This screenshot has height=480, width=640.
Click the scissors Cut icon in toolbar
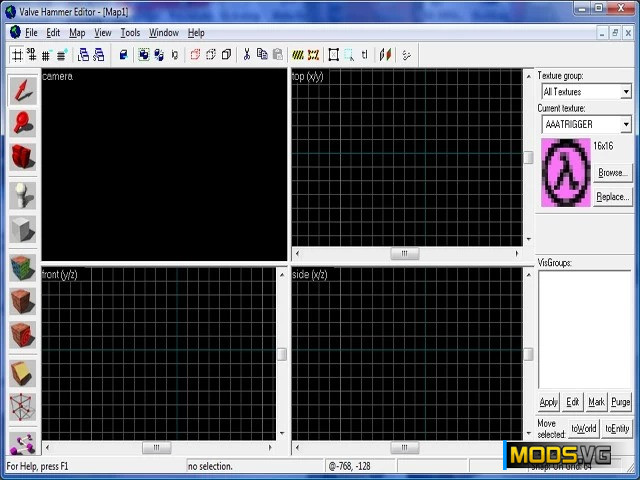(x=247, y=54)
